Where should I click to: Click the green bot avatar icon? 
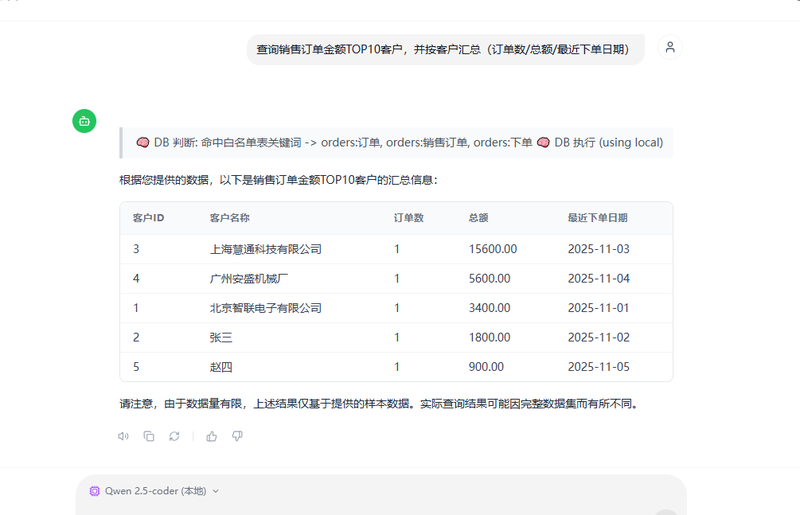84,121
